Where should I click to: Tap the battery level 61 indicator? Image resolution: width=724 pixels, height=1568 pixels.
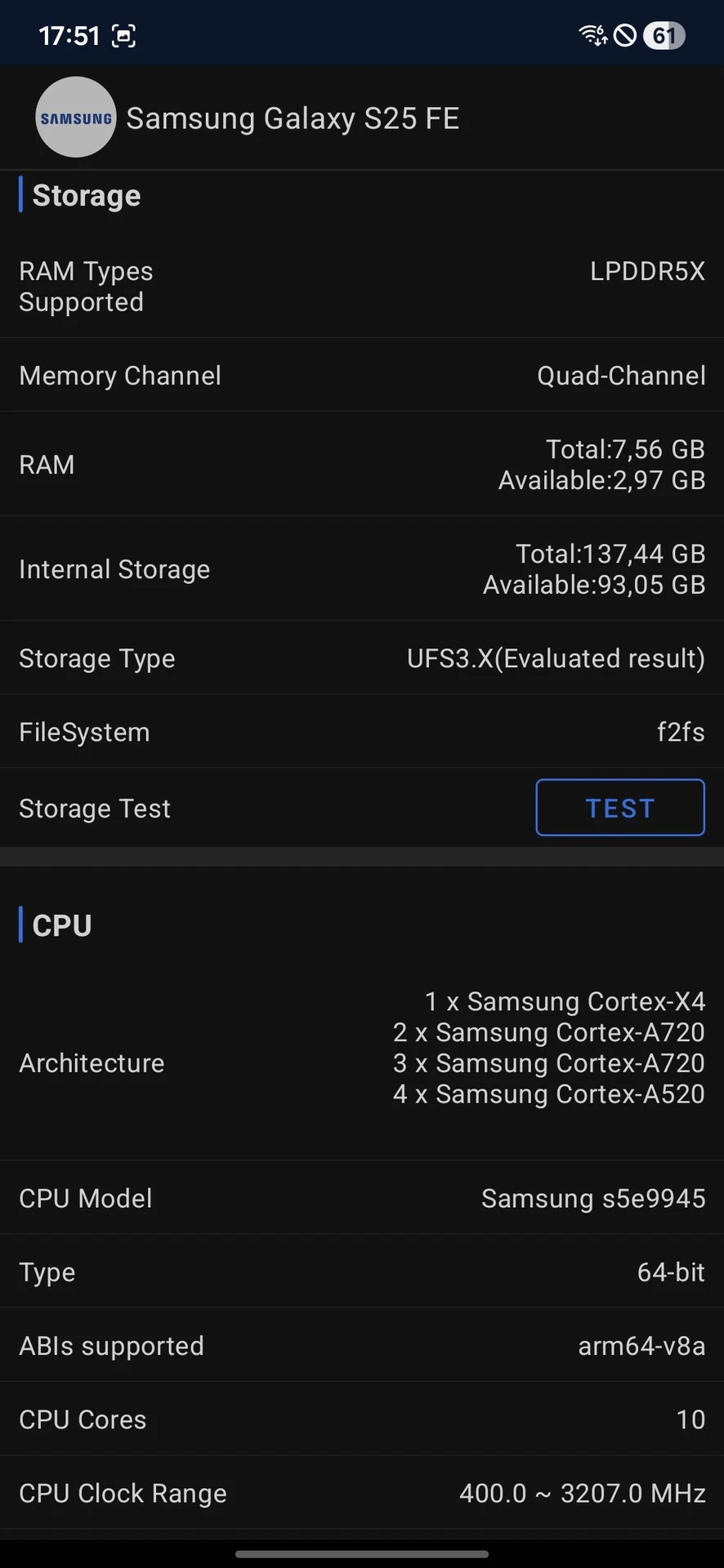pyautogui.click(x=664, y=35)
